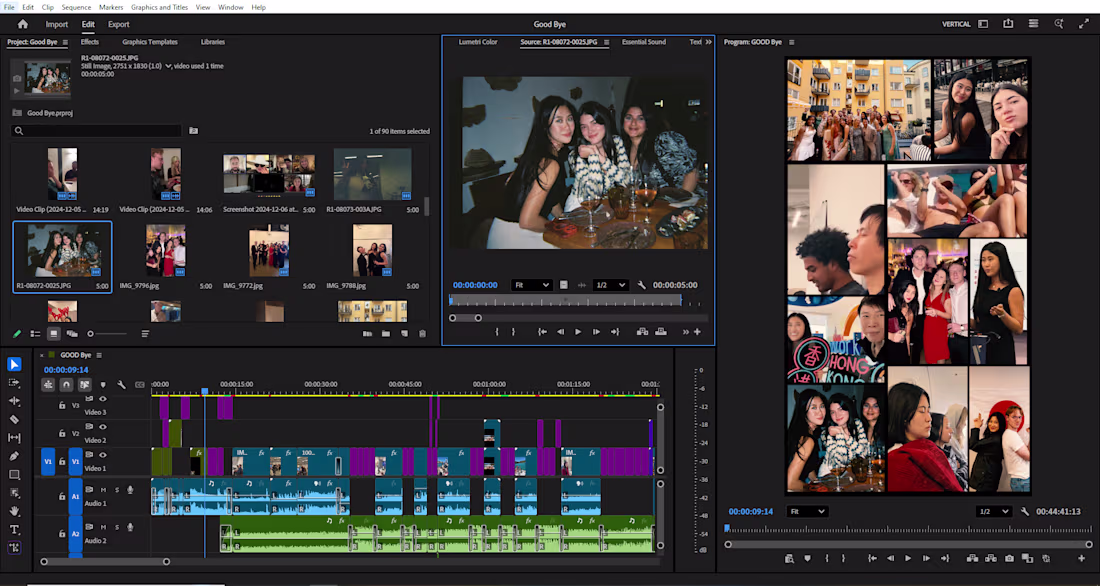Toggle visibility of the Video 3 track
The height and width of the screenshot is (586, 1100).
pyautogui.click(x=103, y=399)
